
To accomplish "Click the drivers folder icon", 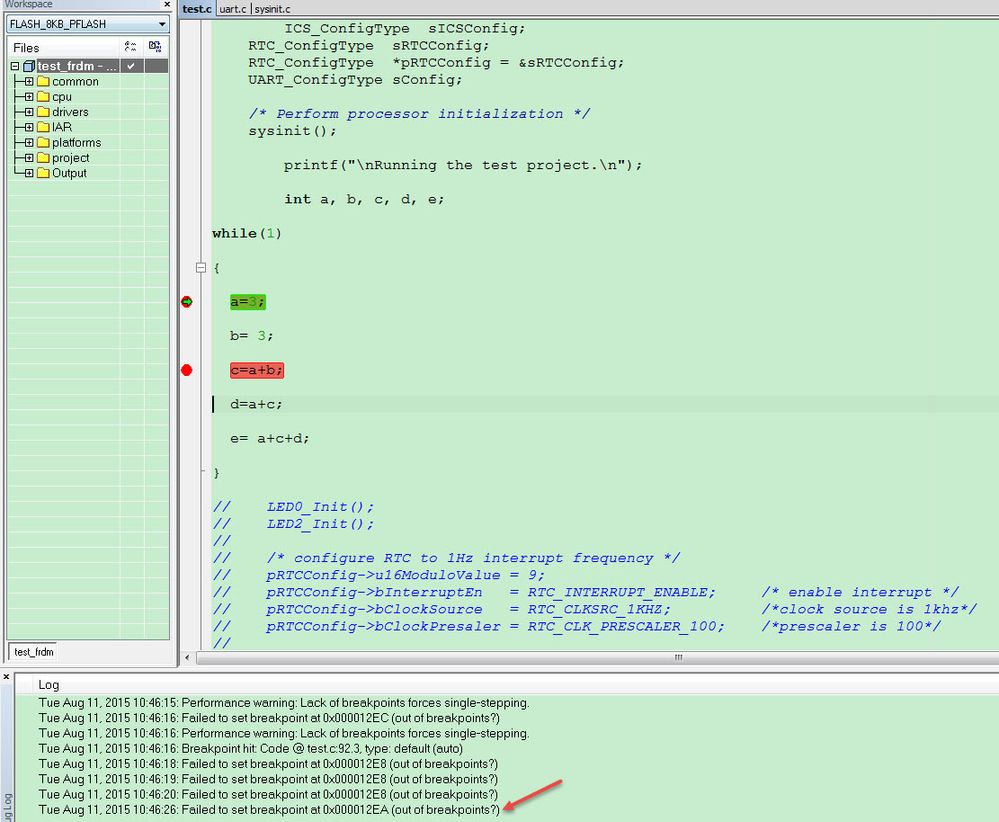I will 43,112.
